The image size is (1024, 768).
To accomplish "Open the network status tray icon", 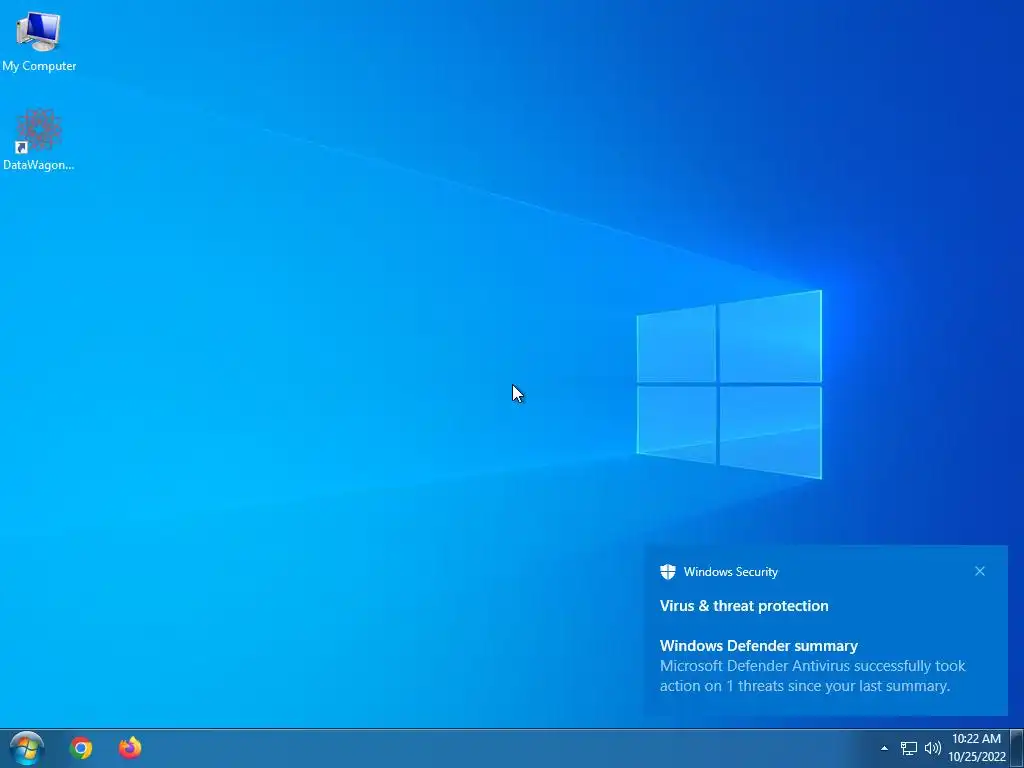I will click(909, 748).
